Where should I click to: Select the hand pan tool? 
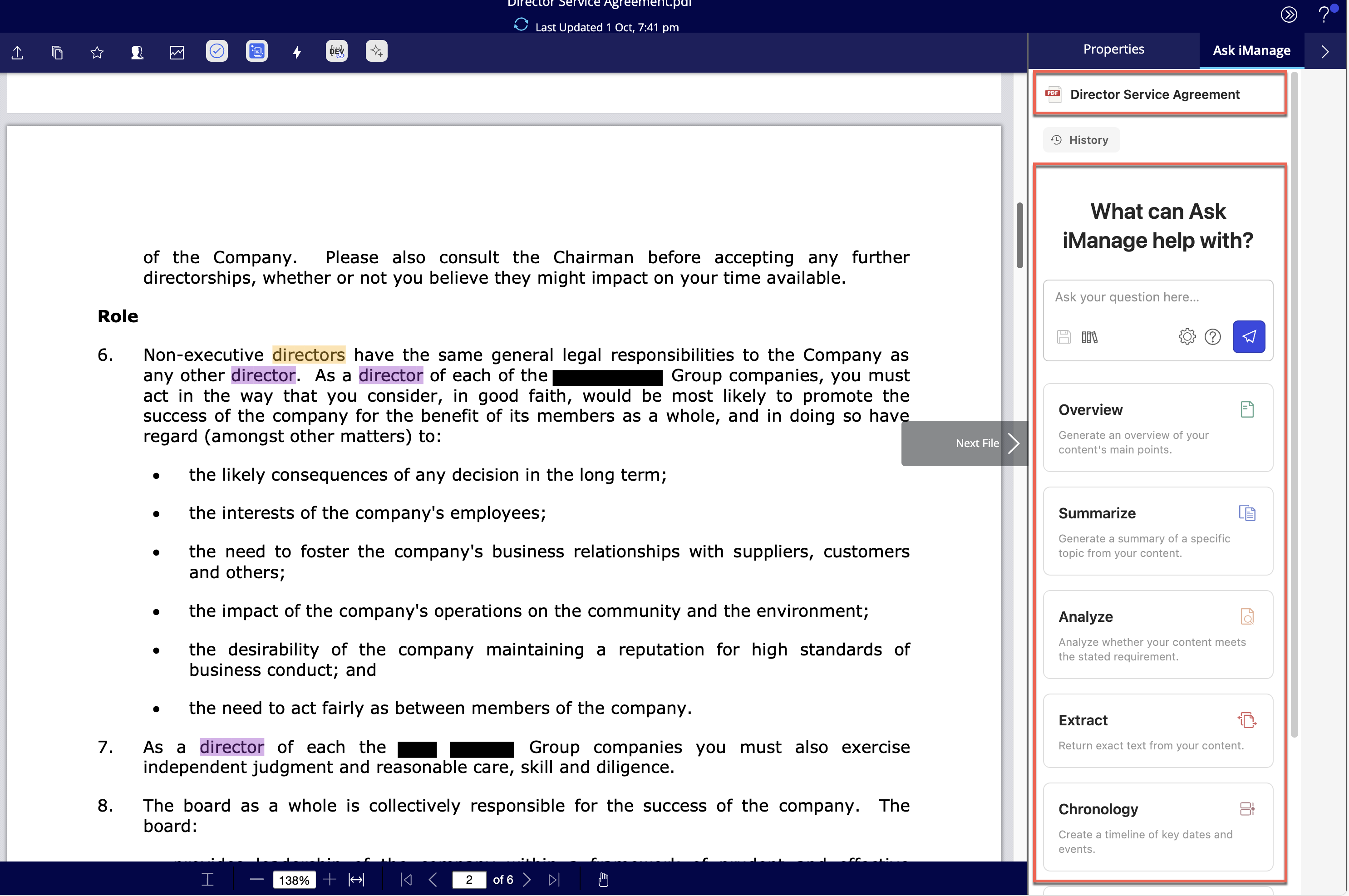(x=603, y=879)
